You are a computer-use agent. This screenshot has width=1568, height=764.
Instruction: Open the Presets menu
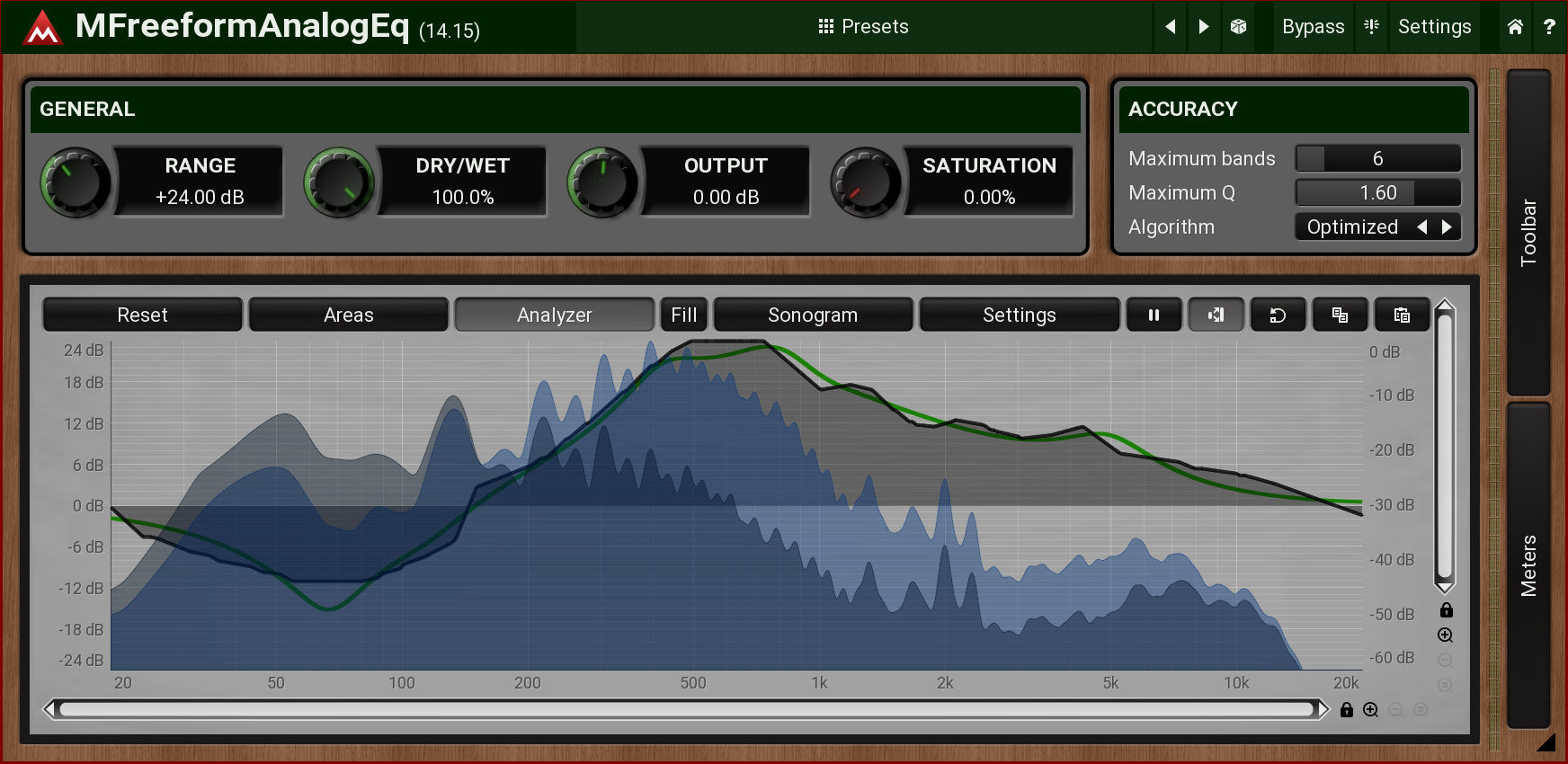863,27
